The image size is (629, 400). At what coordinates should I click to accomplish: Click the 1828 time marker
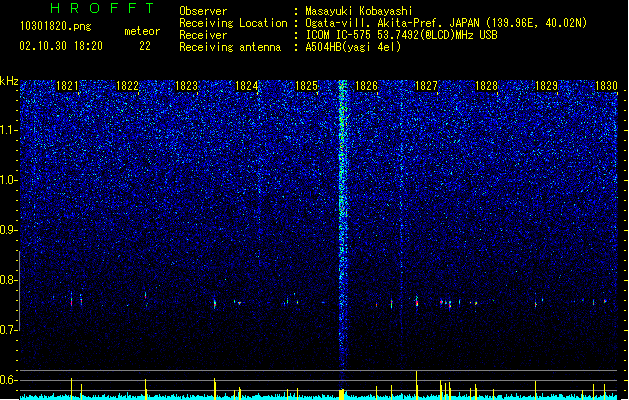486,86
